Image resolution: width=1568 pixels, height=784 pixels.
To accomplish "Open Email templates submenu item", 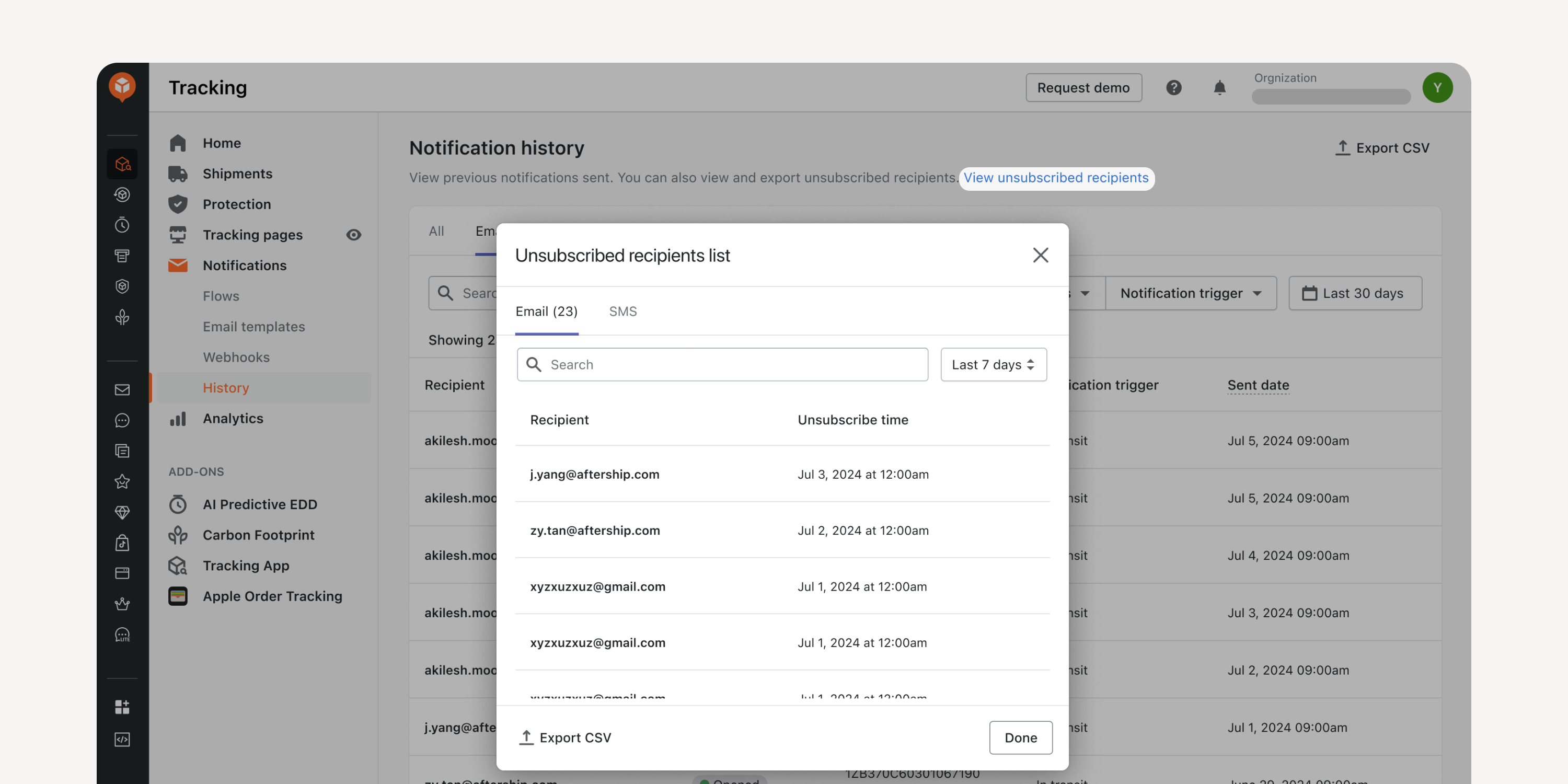I will pyautogui.click(x=254, y=326).
